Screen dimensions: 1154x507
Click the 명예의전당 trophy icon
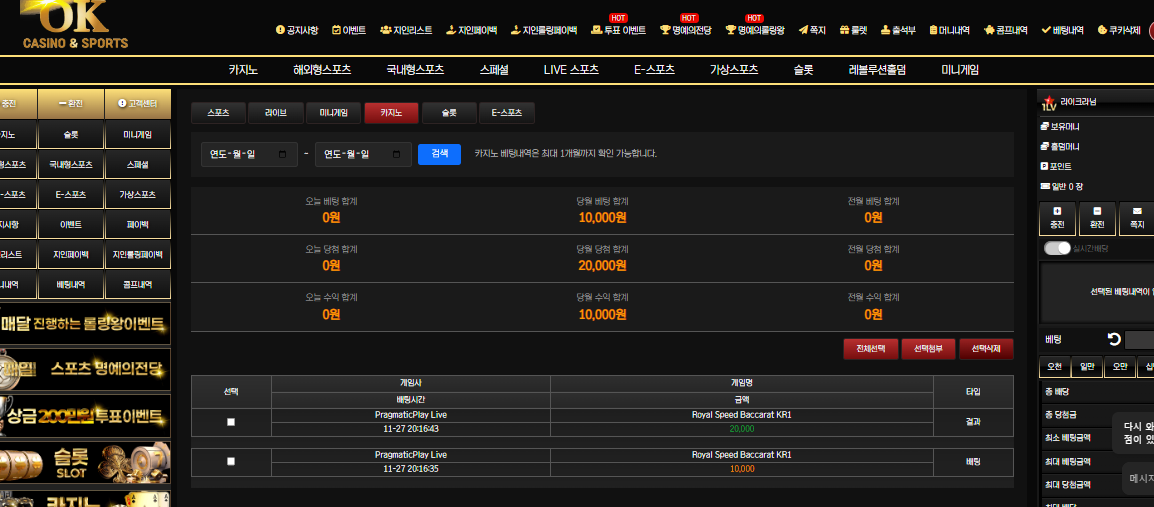(665, 30)
